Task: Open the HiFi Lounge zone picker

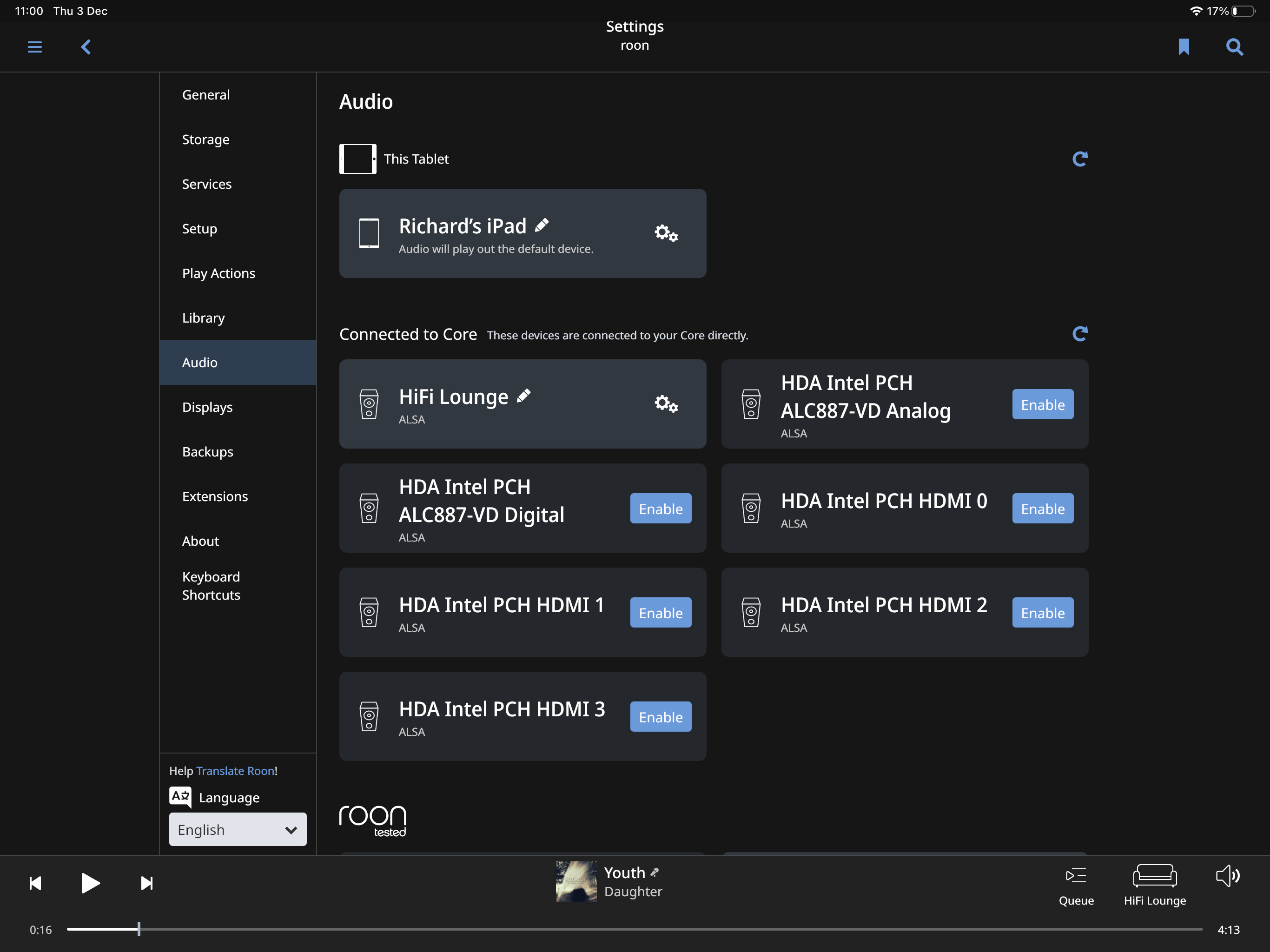Action: [x=1155, y=886]
